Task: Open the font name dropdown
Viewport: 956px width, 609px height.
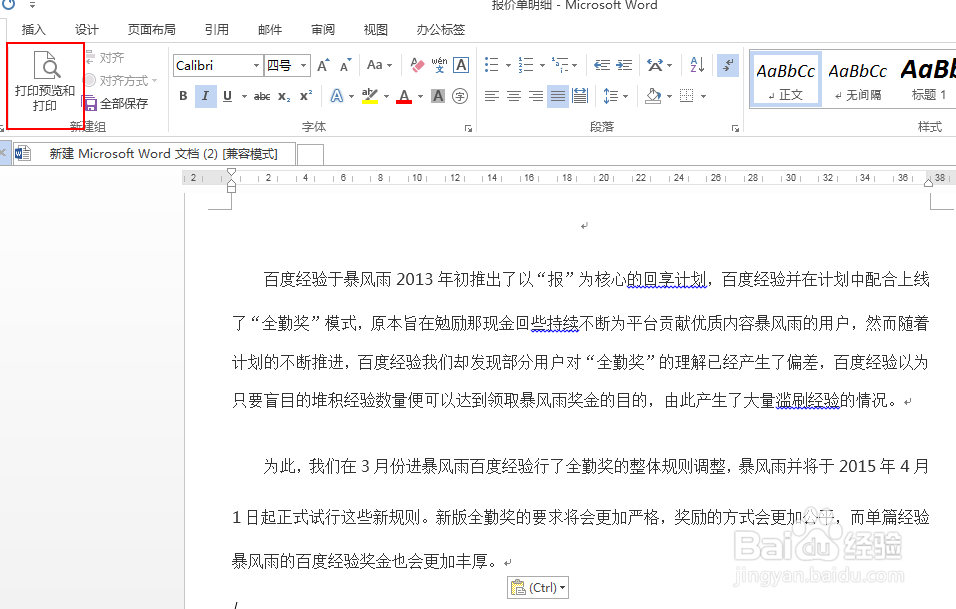Action: click(256, 65)
